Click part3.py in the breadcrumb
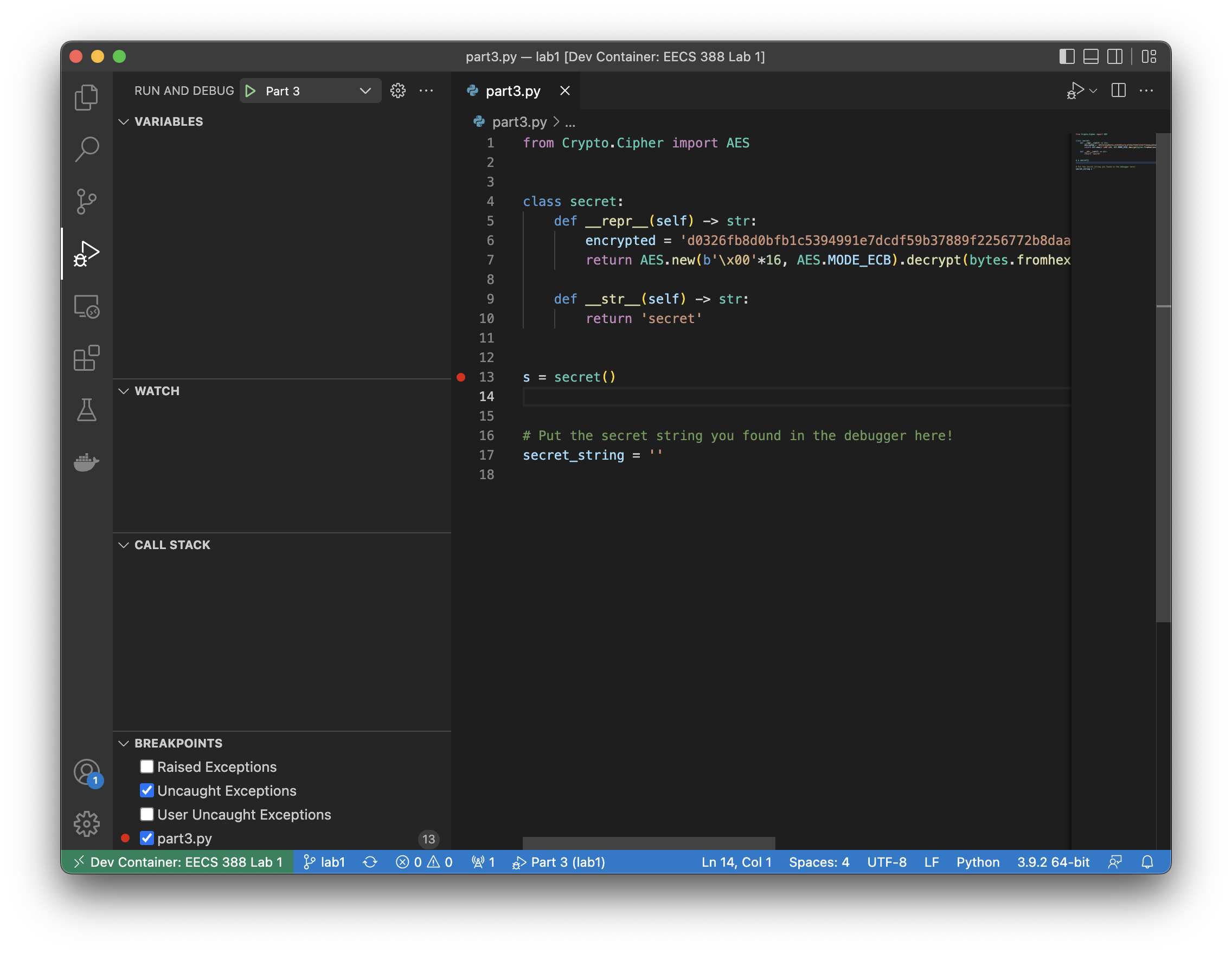Screen dimensions: 1232x954 pos(519,123)
